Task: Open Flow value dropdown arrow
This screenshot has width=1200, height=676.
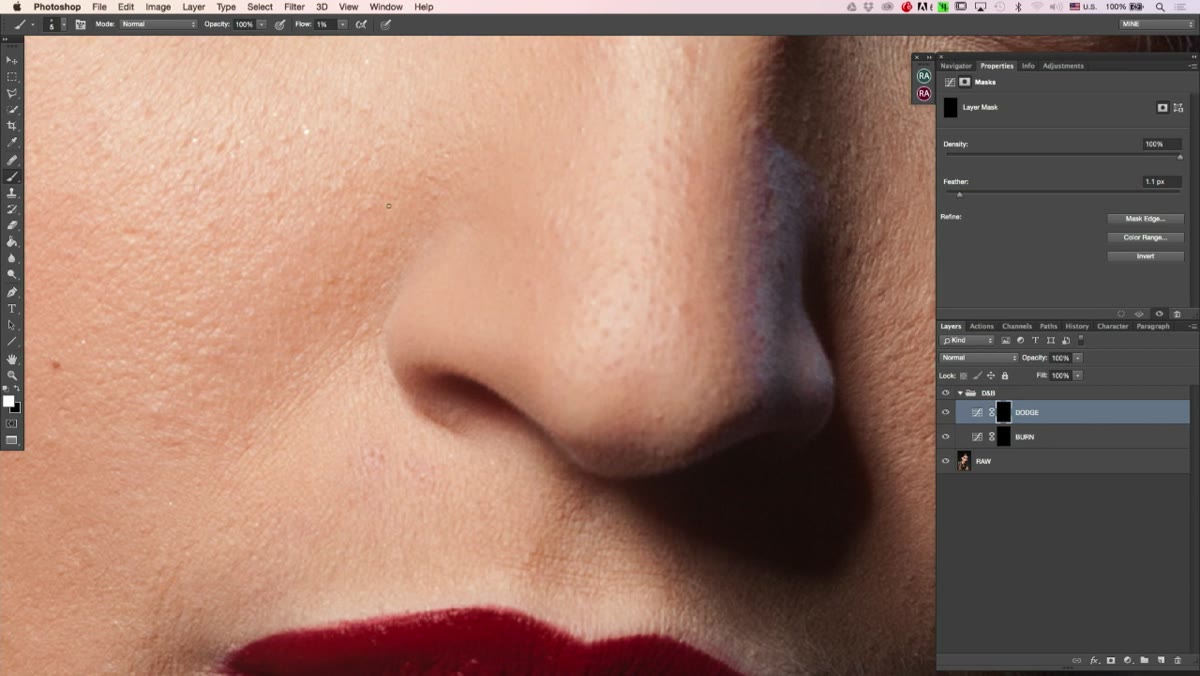Action: 342,24
